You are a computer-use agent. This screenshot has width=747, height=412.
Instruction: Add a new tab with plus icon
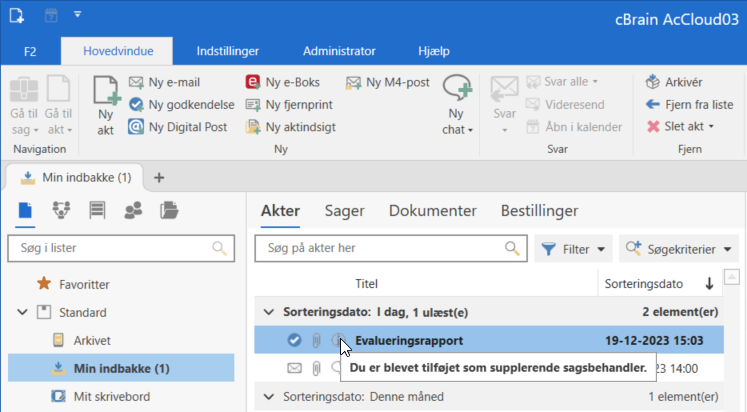[x=158, y=177]
